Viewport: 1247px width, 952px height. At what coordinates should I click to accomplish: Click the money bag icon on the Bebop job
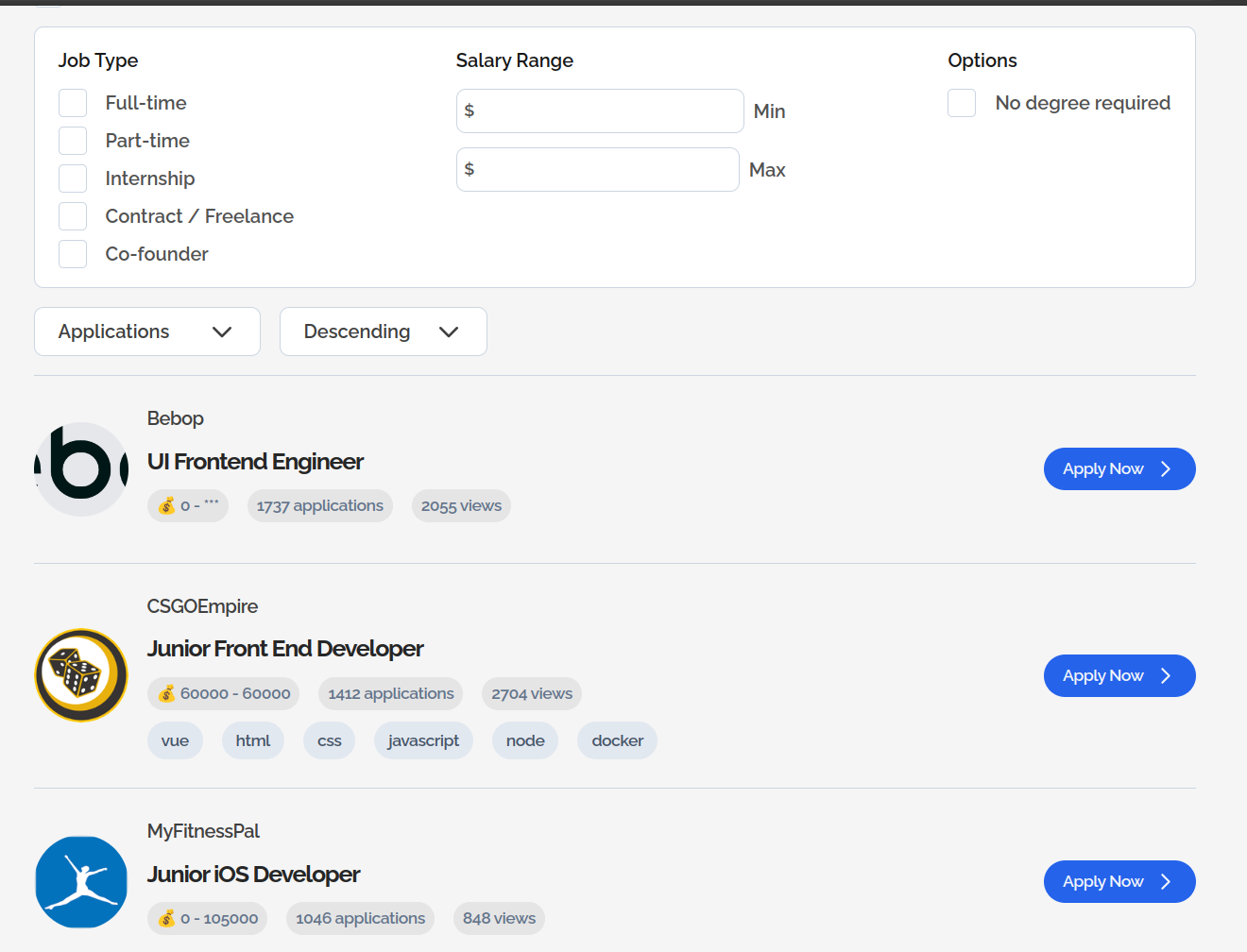[x=167, y=506]
